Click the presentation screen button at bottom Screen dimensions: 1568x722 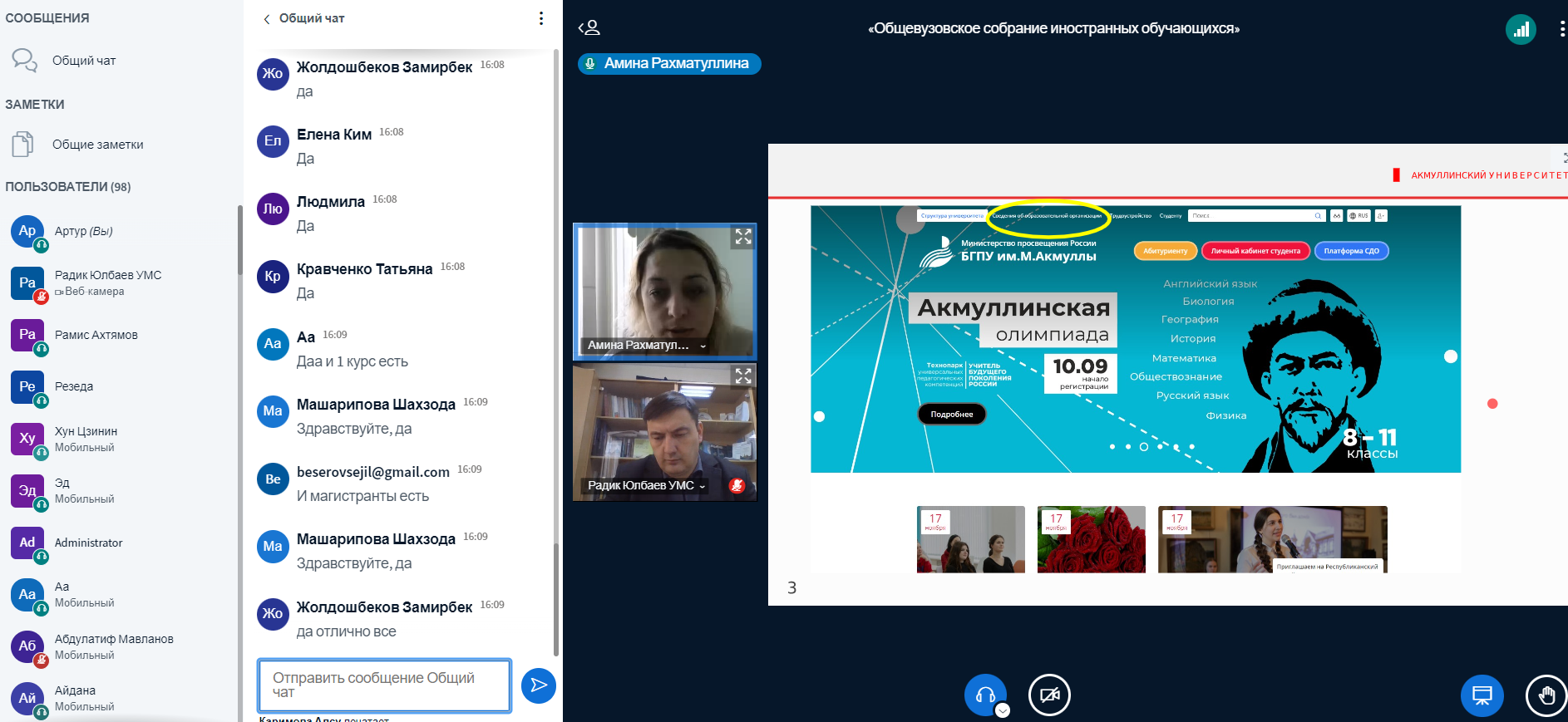(x=1482, y=695)
